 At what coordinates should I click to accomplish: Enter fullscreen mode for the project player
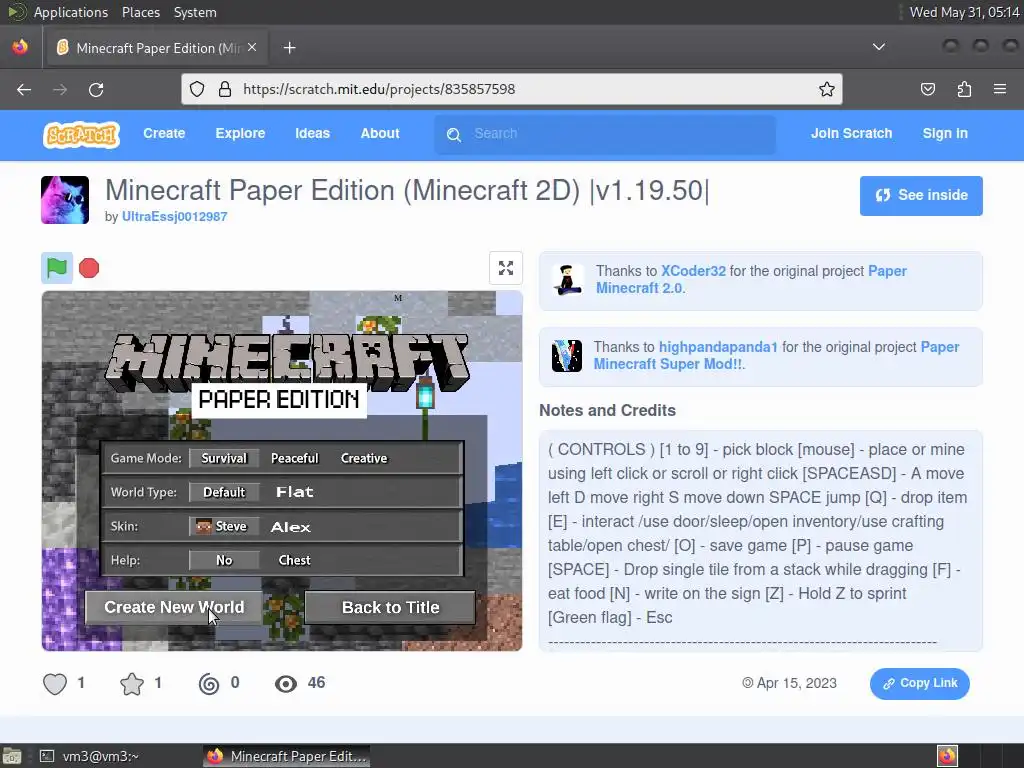(x=505, y=268)
